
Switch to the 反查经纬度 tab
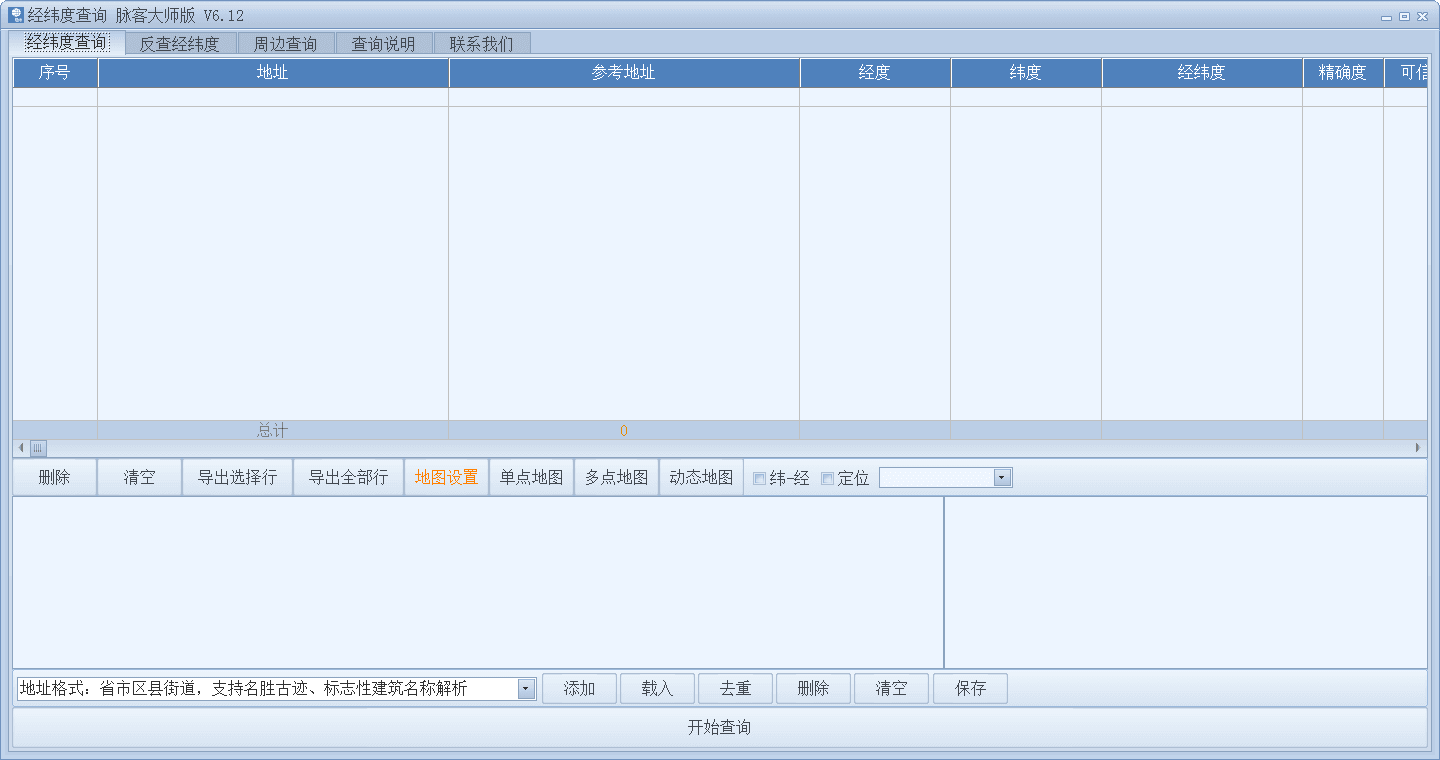click(x=180, y=44)
